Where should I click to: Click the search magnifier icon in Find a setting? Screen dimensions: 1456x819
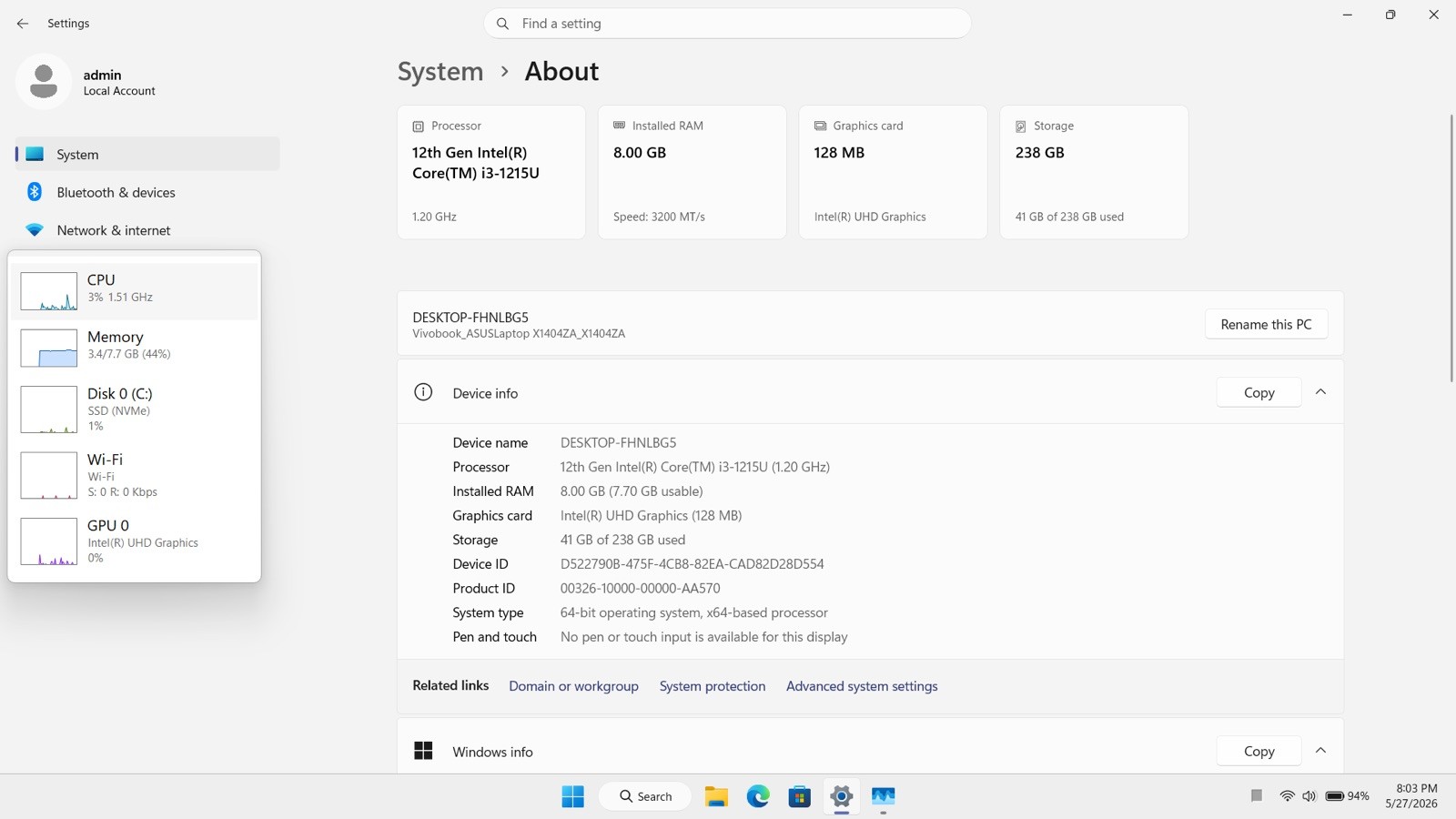(x=502, y=24)
